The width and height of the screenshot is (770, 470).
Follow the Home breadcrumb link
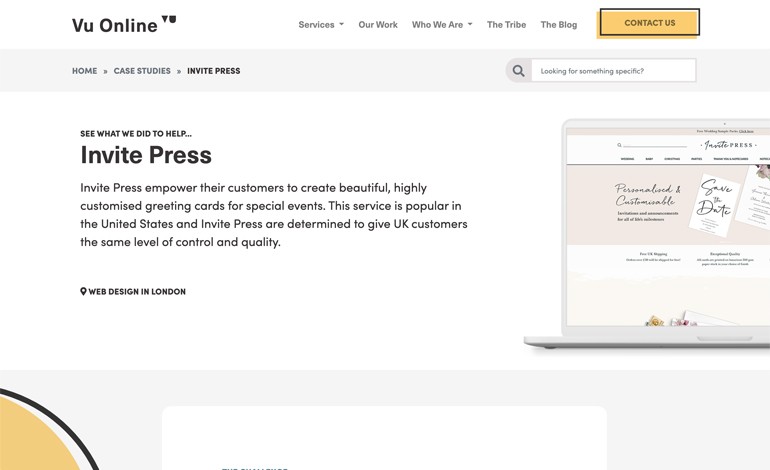click(x=84, y=71)
